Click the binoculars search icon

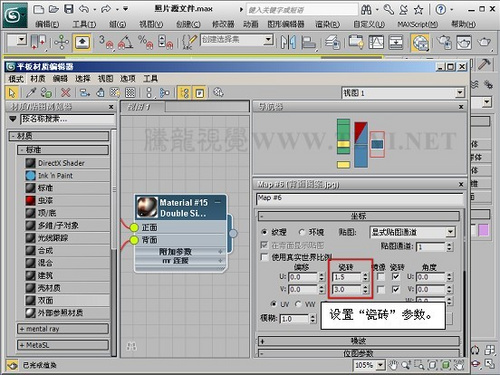tap(366, 10)
